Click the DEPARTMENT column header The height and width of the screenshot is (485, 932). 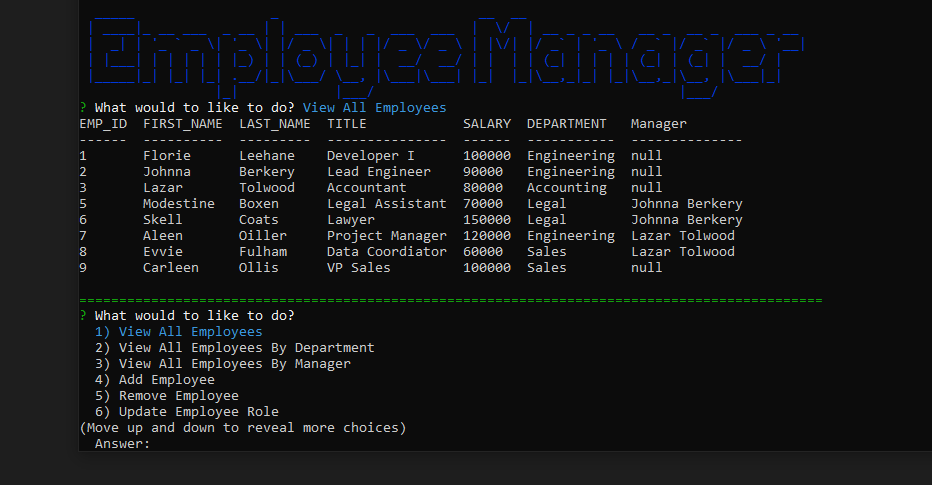(566, 124)
